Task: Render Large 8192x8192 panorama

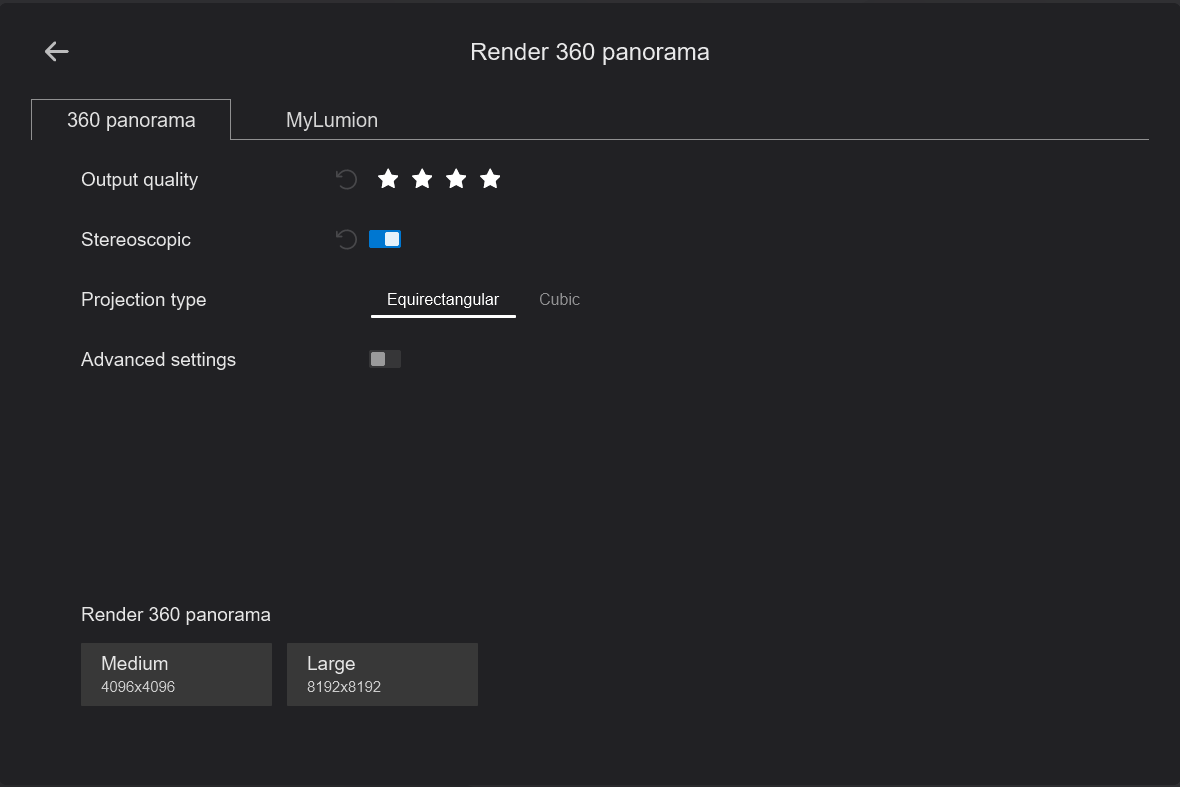Action: (x=382, y=674)
